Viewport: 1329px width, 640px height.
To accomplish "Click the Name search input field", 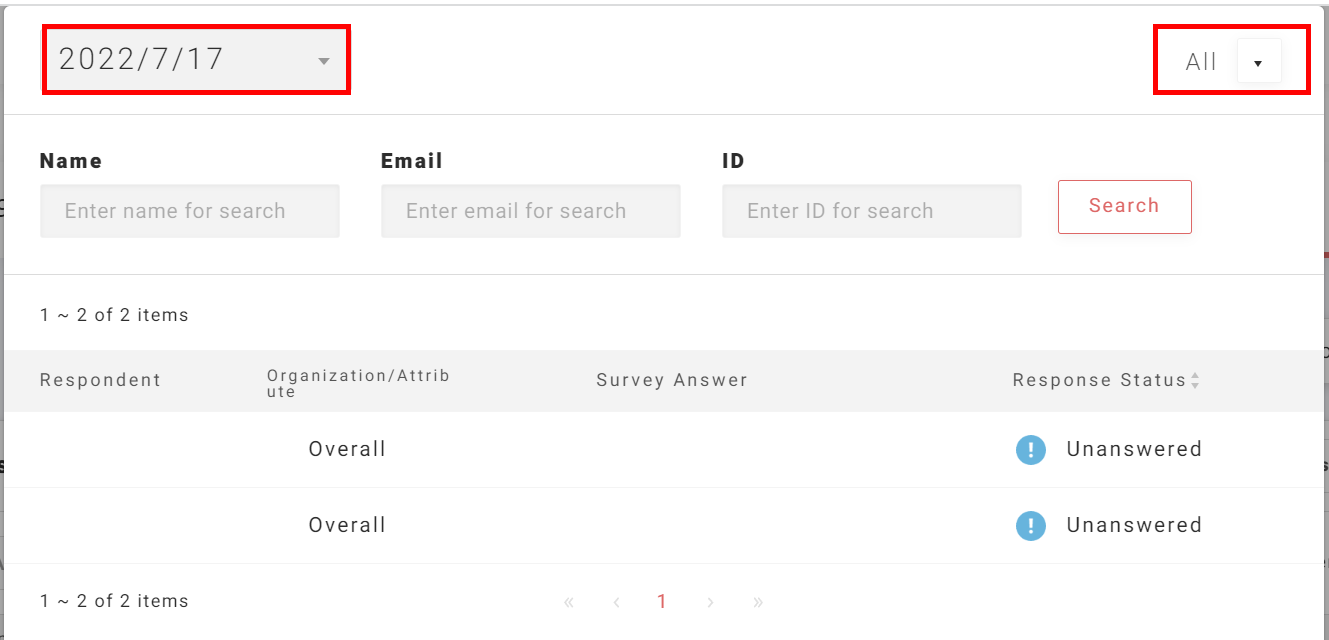I will [x=190, y=211].
